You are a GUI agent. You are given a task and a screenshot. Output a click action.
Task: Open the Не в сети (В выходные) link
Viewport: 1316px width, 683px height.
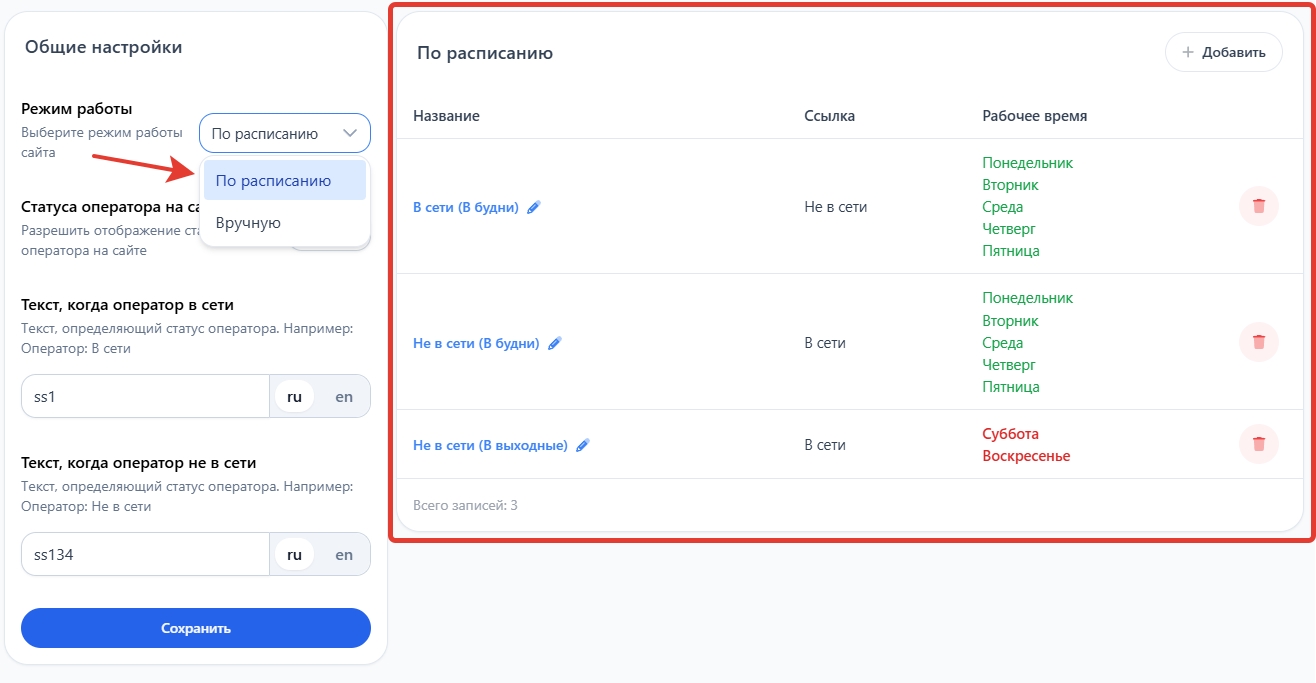pos(490,445)
